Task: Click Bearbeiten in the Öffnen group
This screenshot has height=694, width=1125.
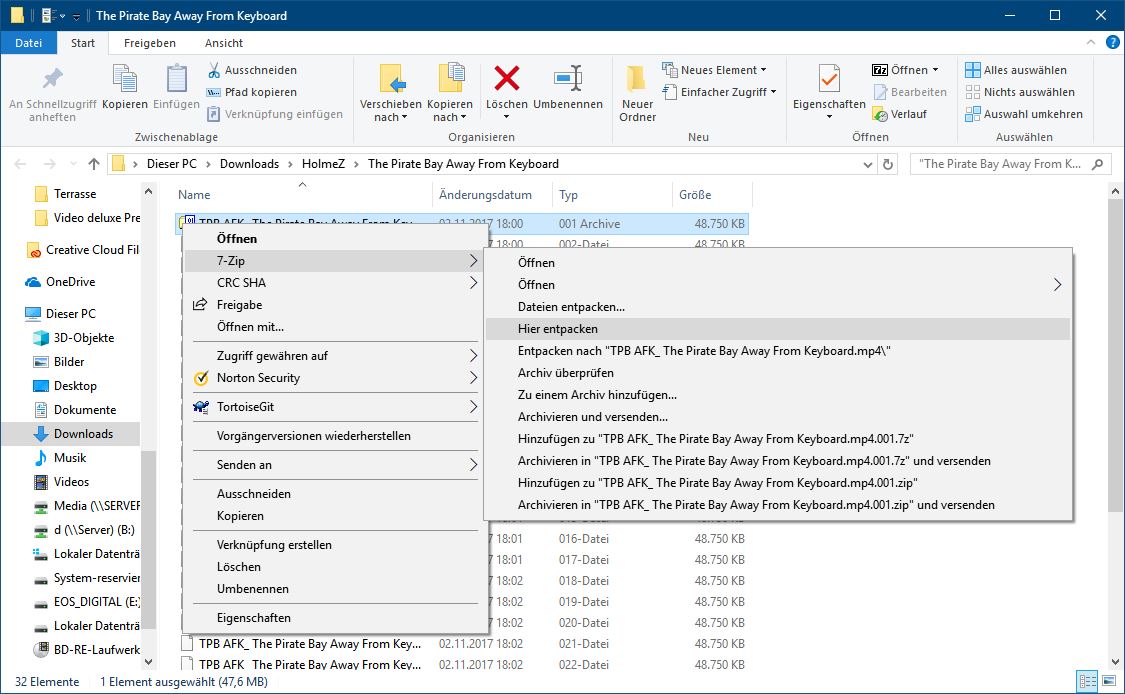Action: pos(910,92)
